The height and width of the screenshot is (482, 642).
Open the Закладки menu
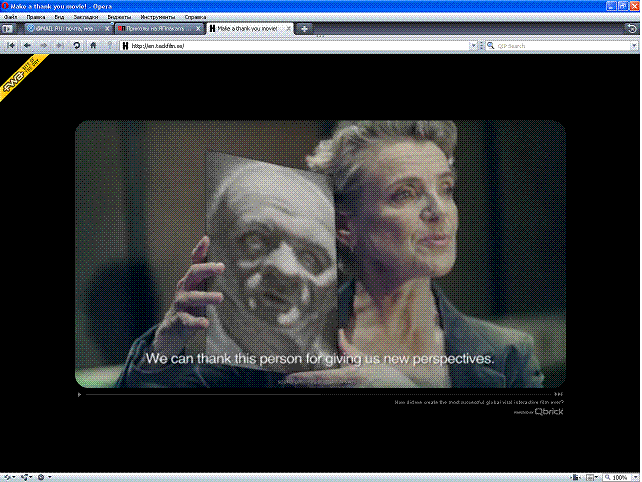point(85,17)
